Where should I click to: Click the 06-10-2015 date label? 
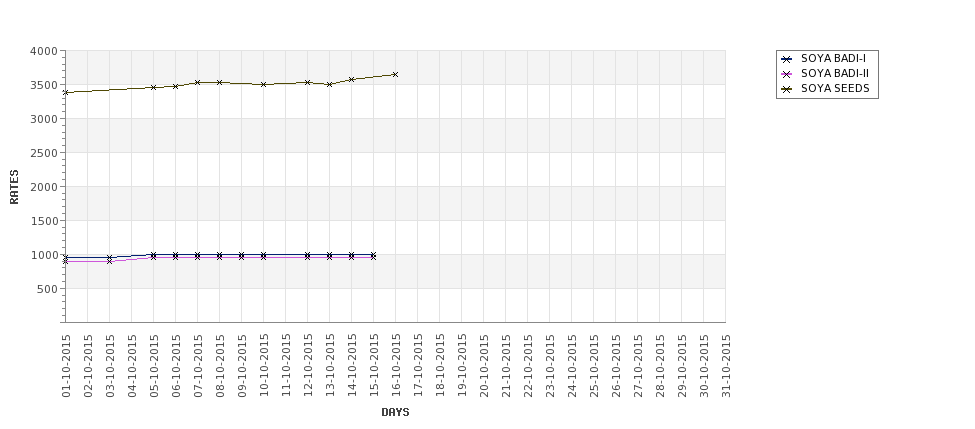click(176, 366)
